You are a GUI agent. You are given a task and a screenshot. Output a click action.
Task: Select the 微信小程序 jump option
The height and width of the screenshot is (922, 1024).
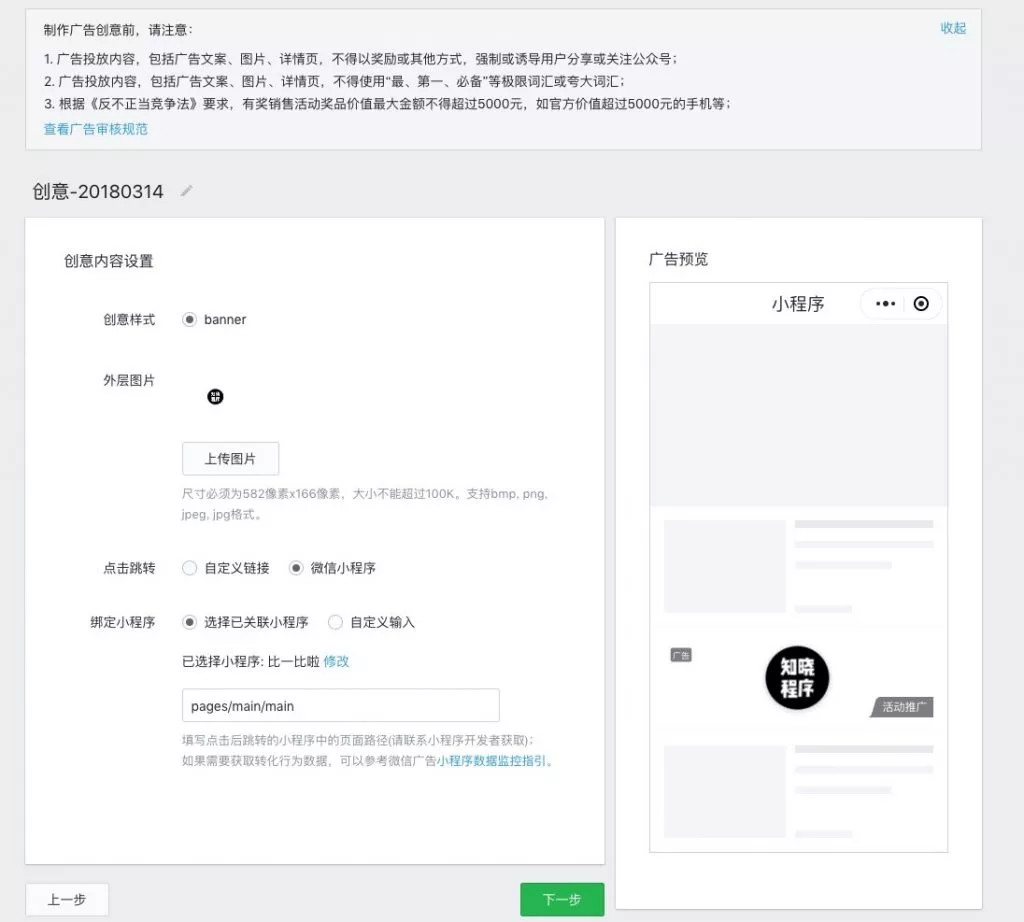pos(296,568)
